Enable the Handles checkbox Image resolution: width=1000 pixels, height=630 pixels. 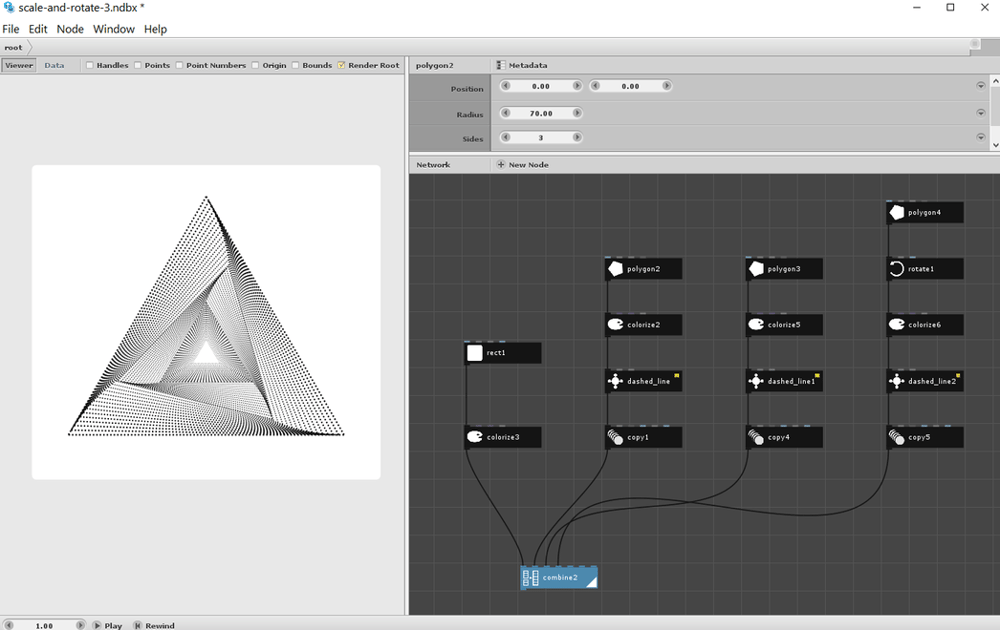click(x=90, y=65)
